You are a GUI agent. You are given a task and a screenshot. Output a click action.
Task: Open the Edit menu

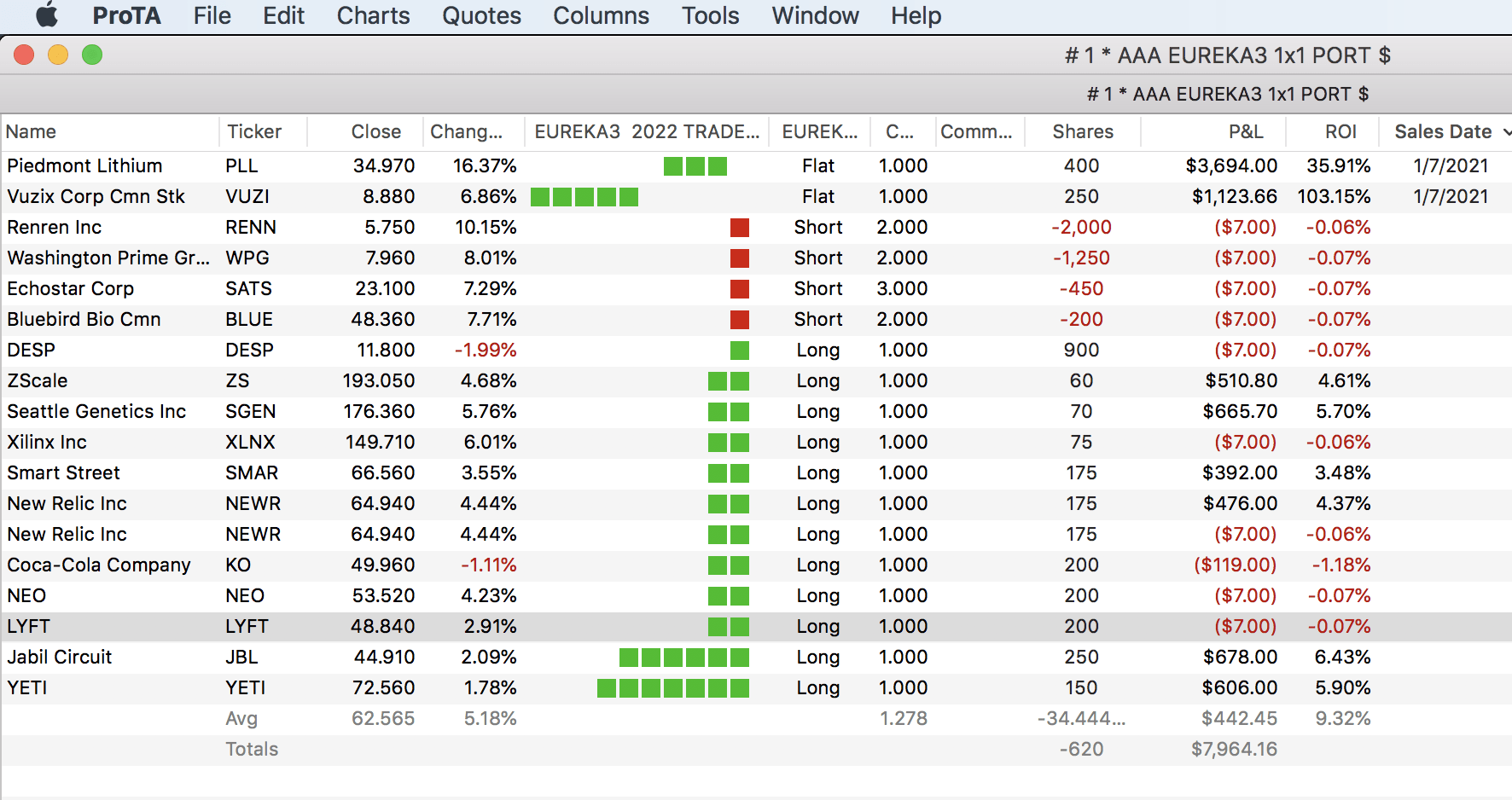[283, 15]
